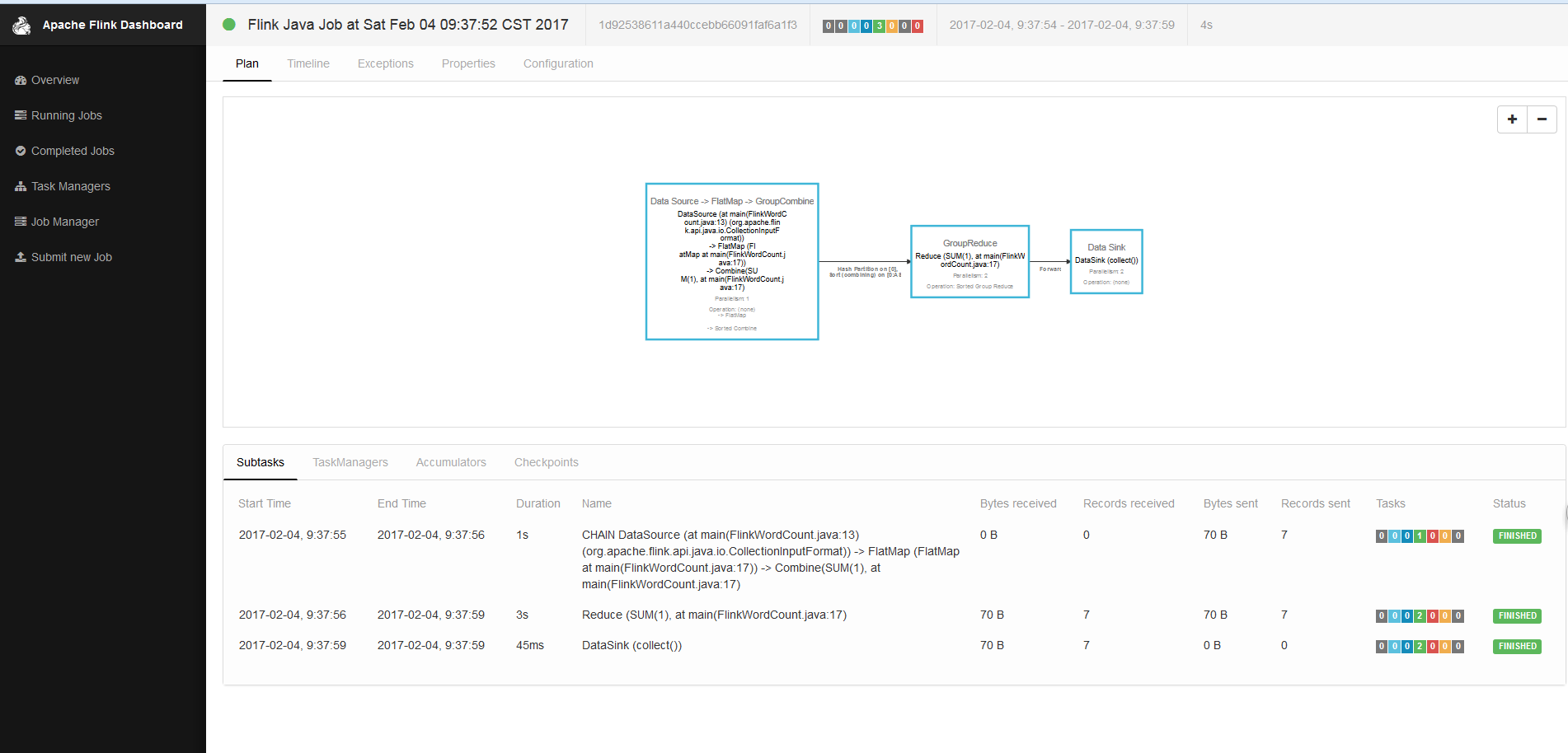This screenshot has height=753, width=1568.
Task: Open the Exceptions tab
Action: [x=386, y=63]
